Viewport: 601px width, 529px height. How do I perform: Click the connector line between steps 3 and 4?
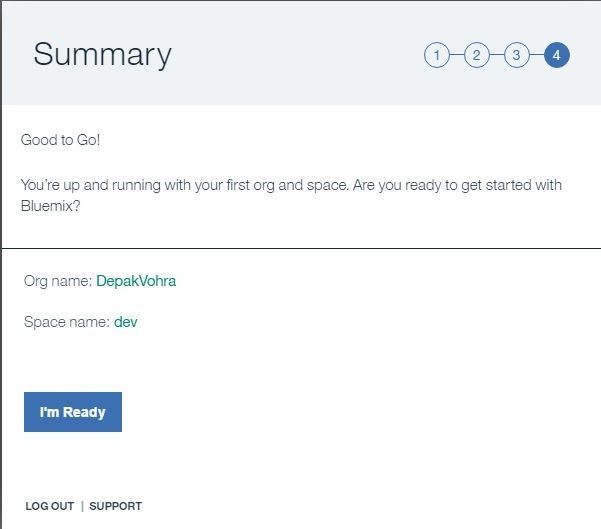coord(537,55)
